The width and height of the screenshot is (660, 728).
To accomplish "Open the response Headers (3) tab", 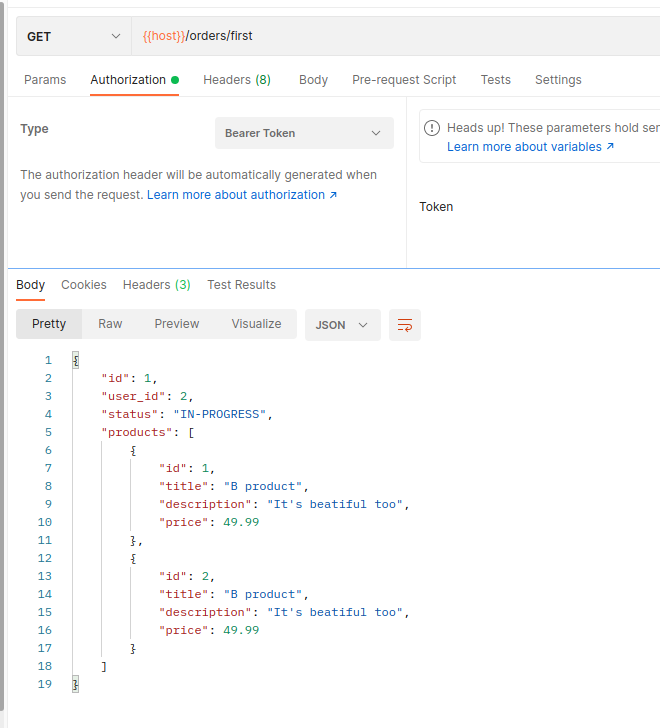I will coord(156,285).
